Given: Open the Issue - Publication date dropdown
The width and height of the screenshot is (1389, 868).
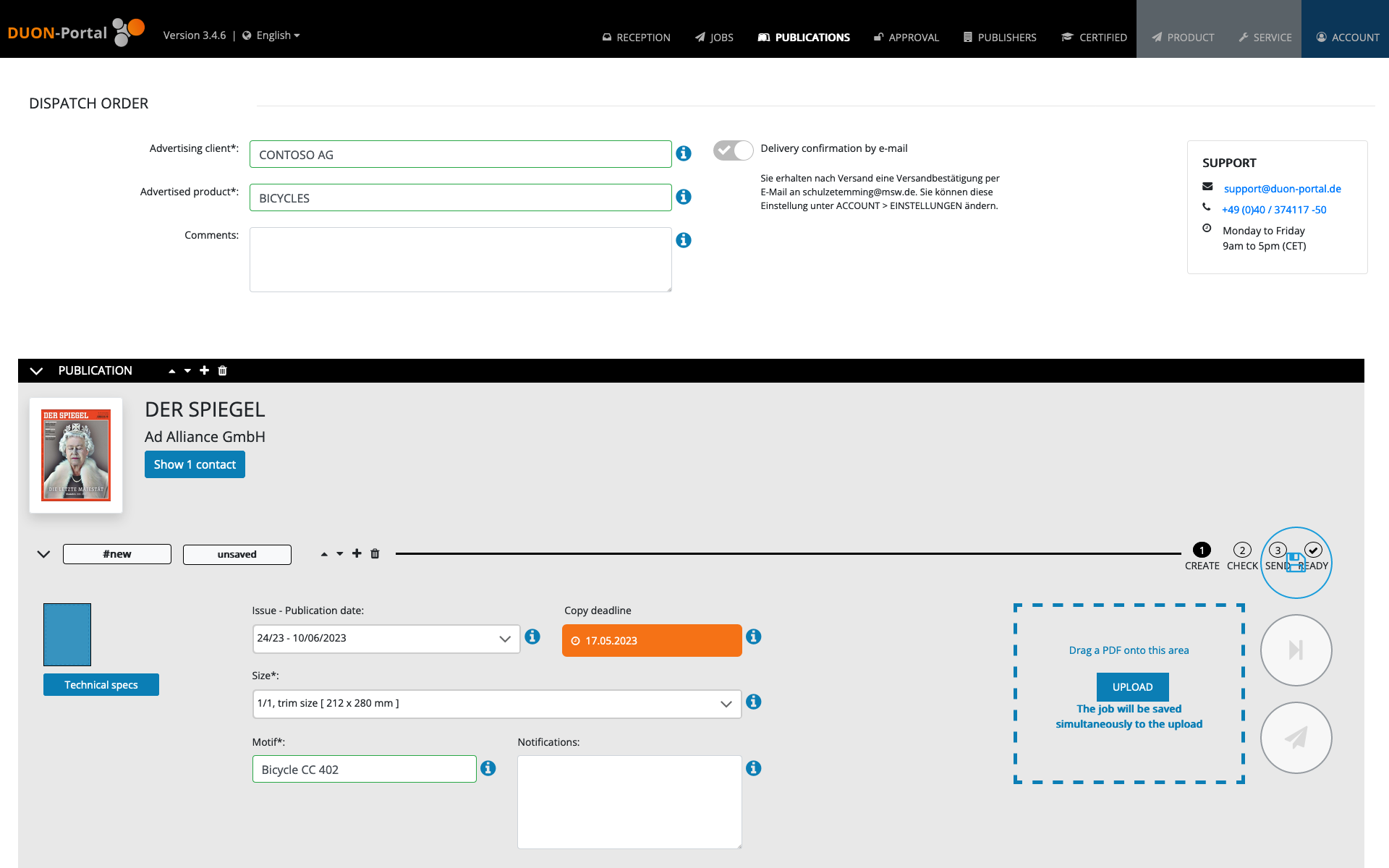Looking at the screenshot, I should tap(386, 639).
